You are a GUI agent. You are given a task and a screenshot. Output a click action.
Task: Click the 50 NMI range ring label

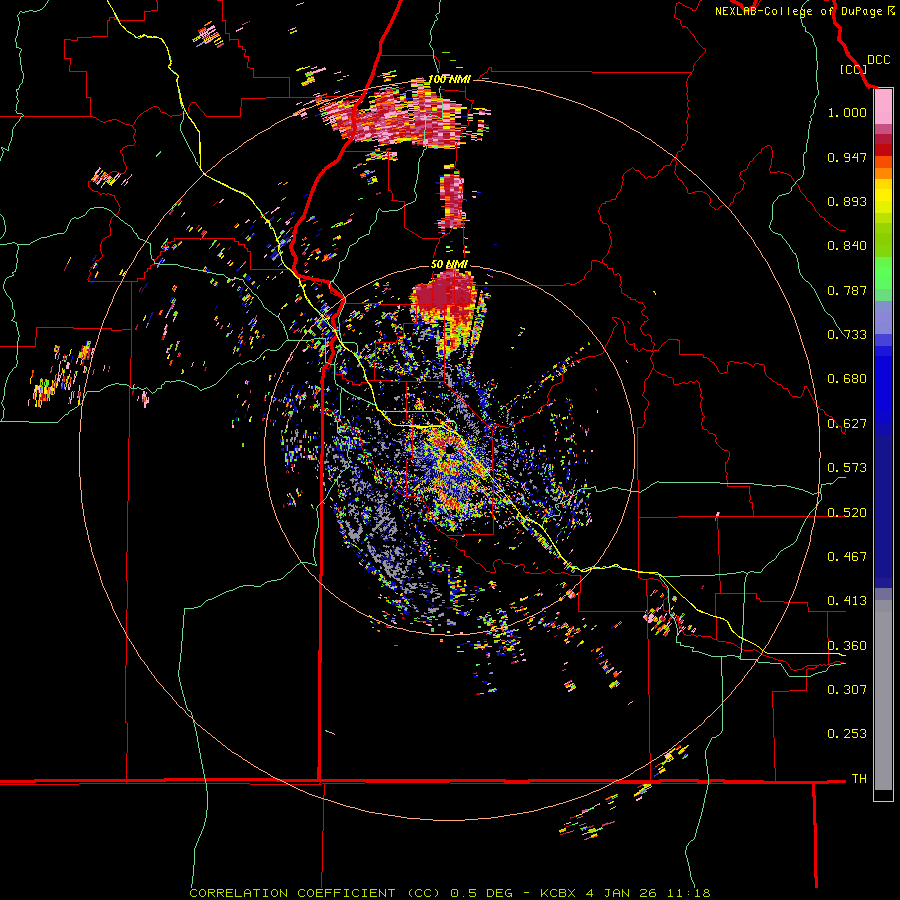point(449,265)
